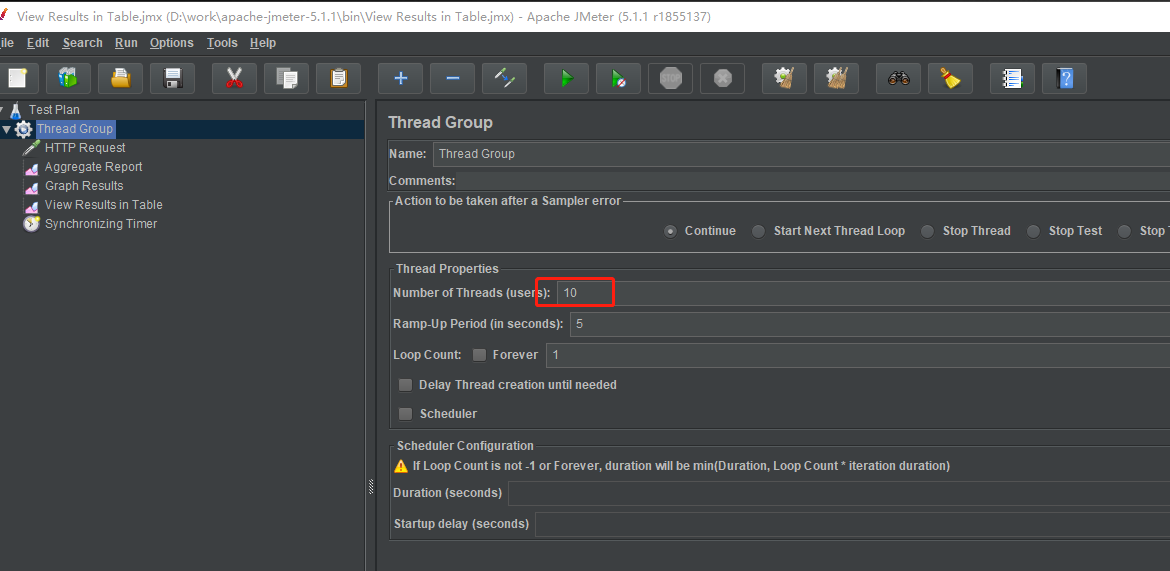
Task: Click the Comments input field
Action: 813,181
